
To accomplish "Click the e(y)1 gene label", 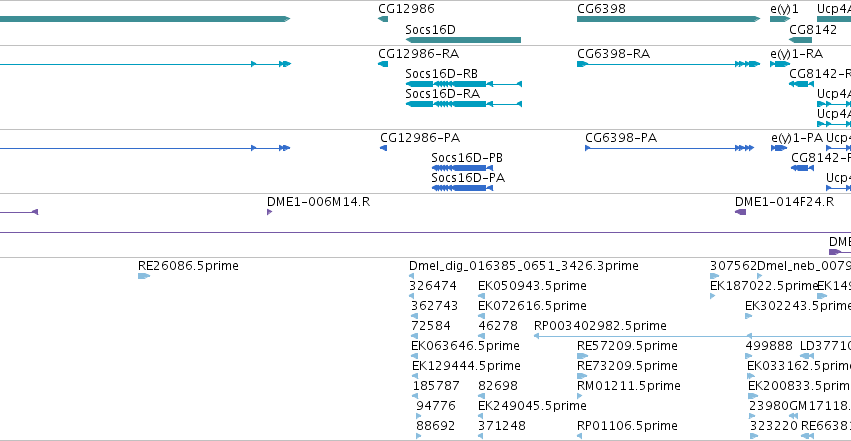I will click(784, 9).
